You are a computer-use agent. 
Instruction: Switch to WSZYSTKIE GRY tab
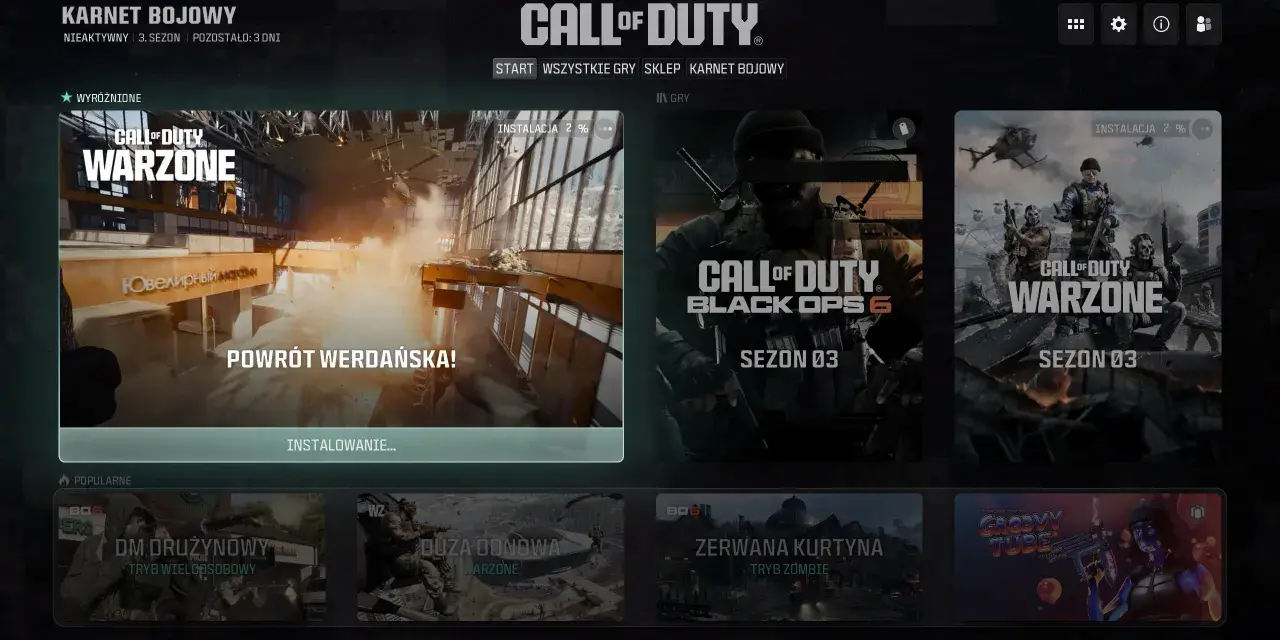(589, 68)
